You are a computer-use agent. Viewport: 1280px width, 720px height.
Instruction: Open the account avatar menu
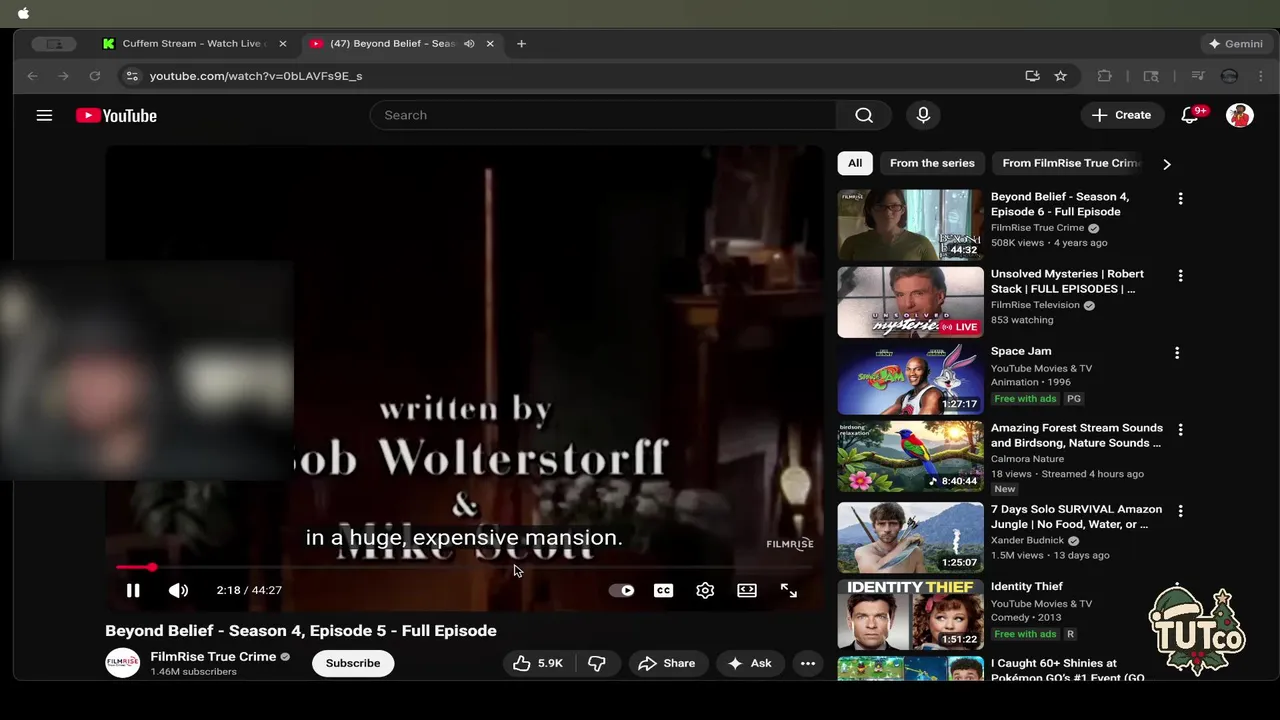click(x=1240, y=115)
